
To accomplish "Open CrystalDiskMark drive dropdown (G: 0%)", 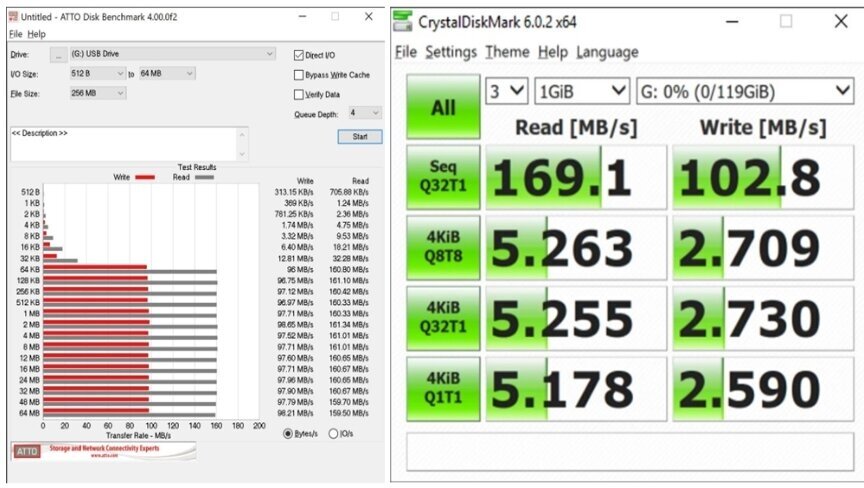I will point(745,91).
